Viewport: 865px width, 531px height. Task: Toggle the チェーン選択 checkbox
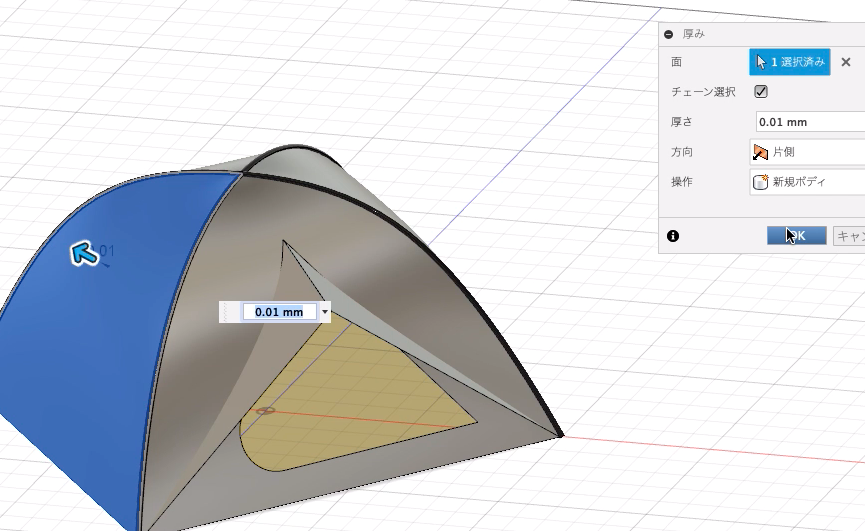[761, 92]
